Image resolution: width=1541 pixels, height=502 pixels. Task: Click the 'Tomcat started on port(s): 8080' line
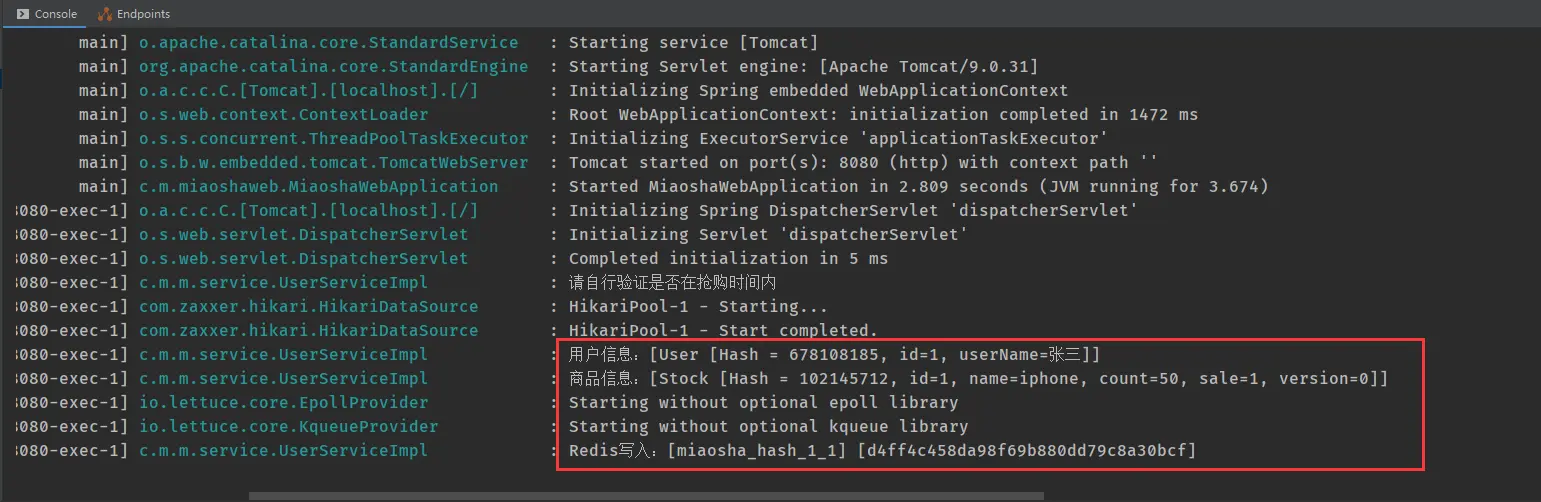tap(862, 162)
